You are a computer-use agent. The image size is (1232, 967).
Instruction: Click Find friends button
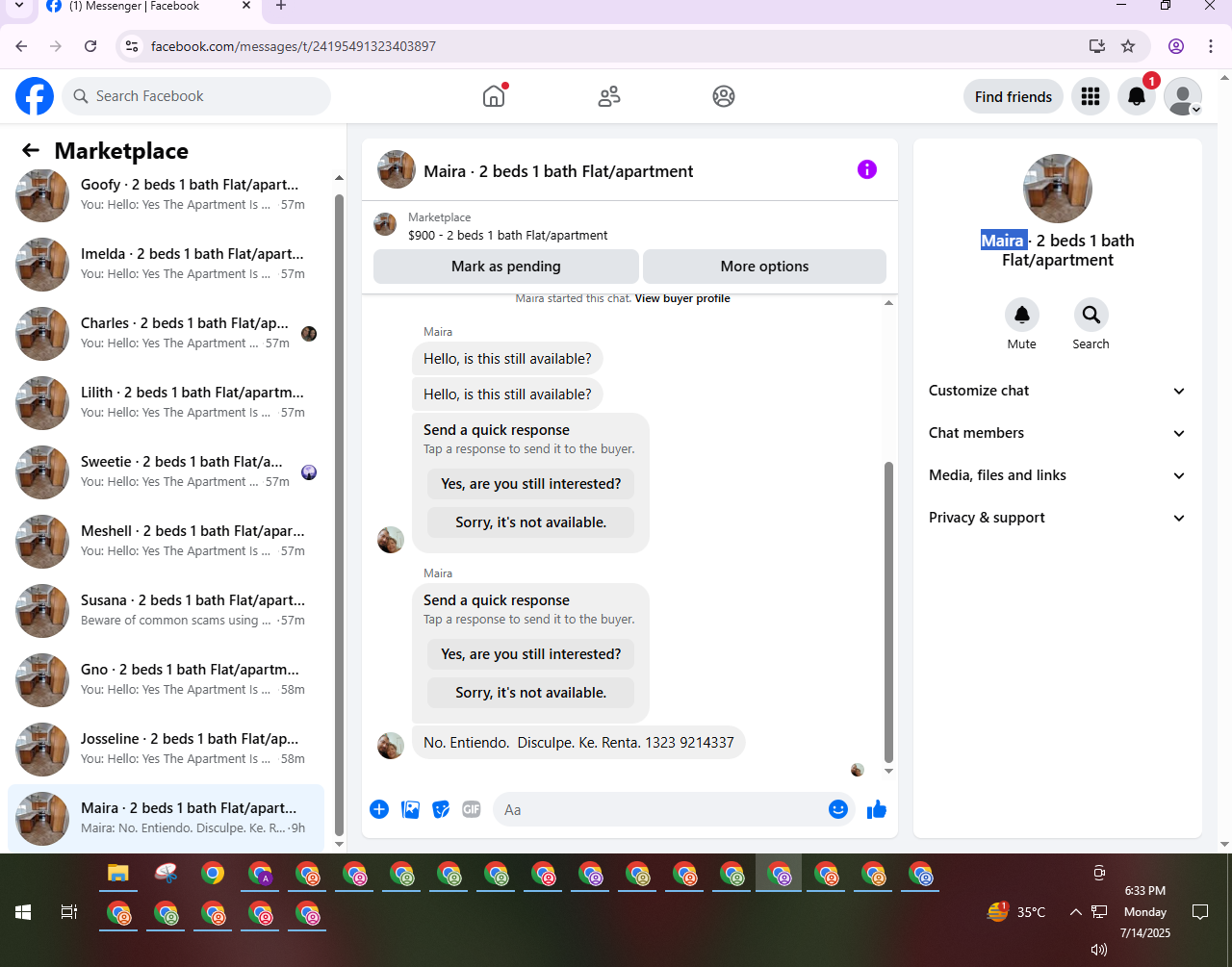(1014, 96)
